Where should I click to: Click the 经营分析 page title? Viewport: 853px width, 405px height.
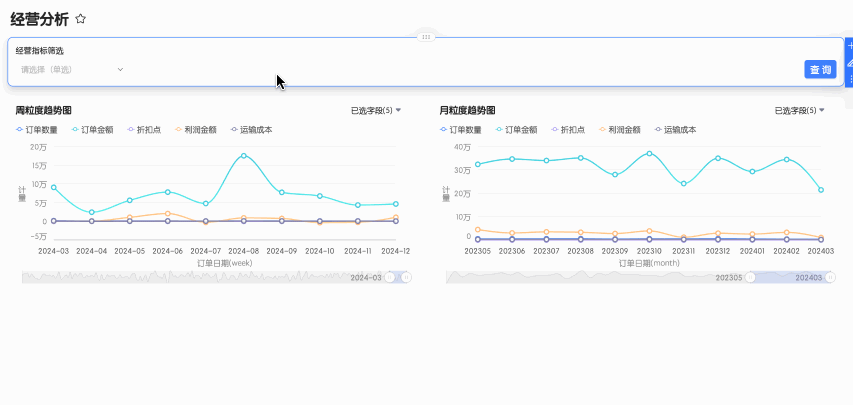pyautogui.click(x=40, y=20)
